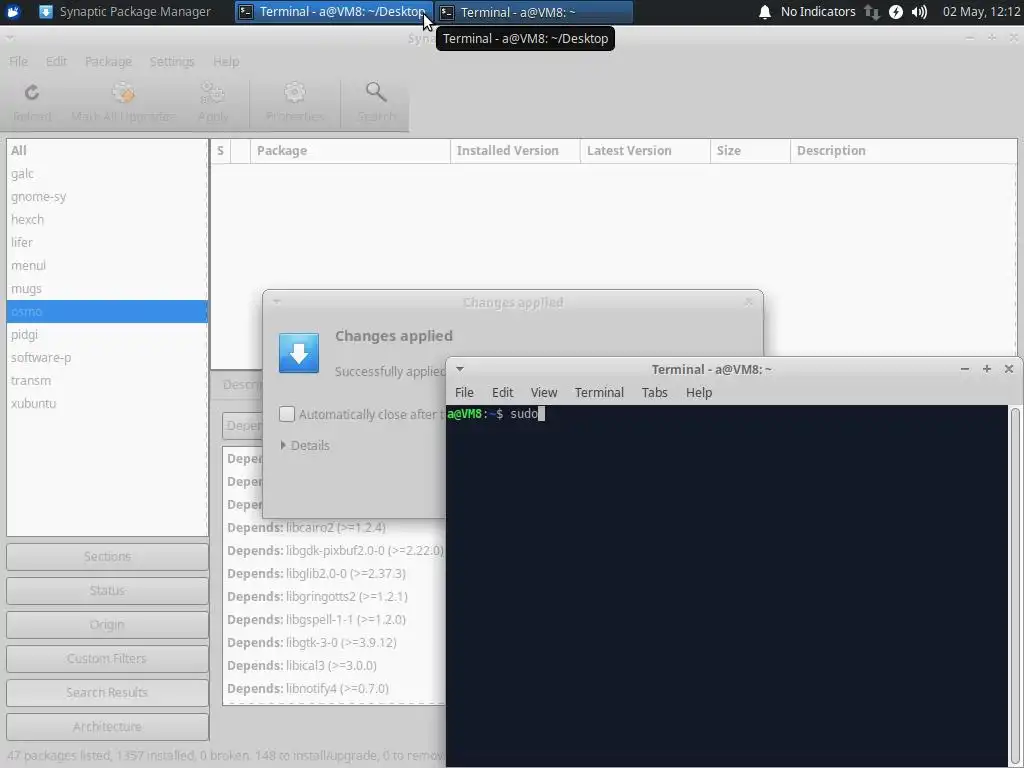Open Synaptic File menu
The width and height of the screenshot is (1024, 768).
pos(18,61)
